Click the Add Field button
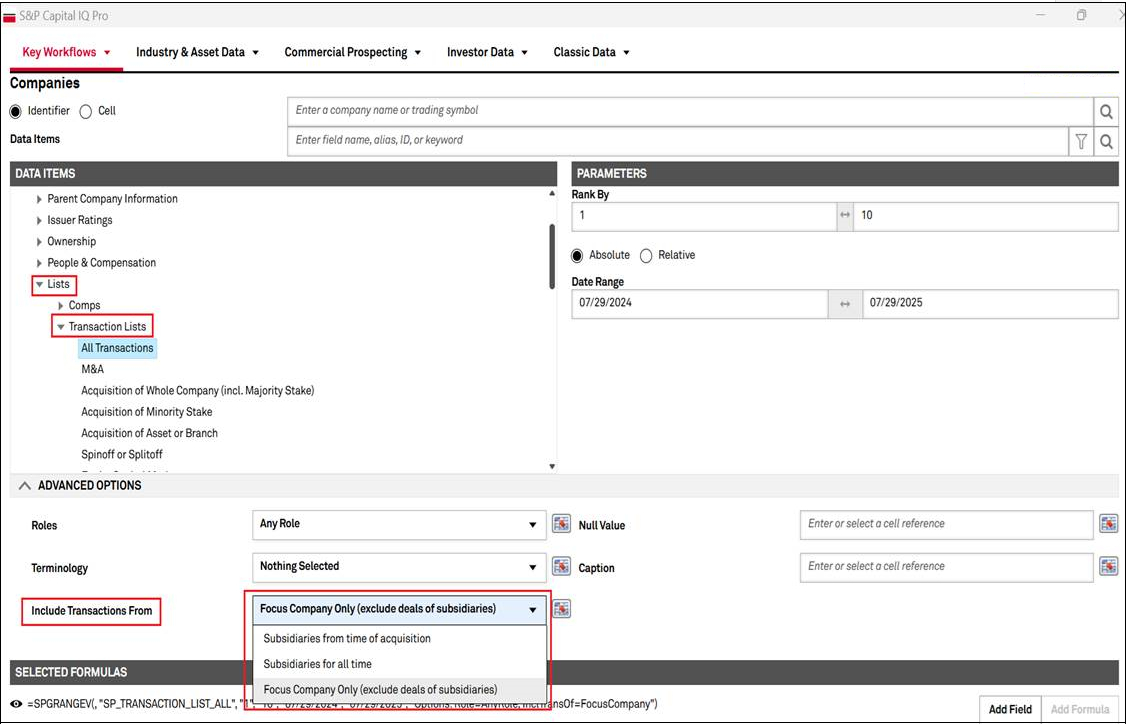Viewport: 1126px width, 724px height. (x=1010, y=709)
